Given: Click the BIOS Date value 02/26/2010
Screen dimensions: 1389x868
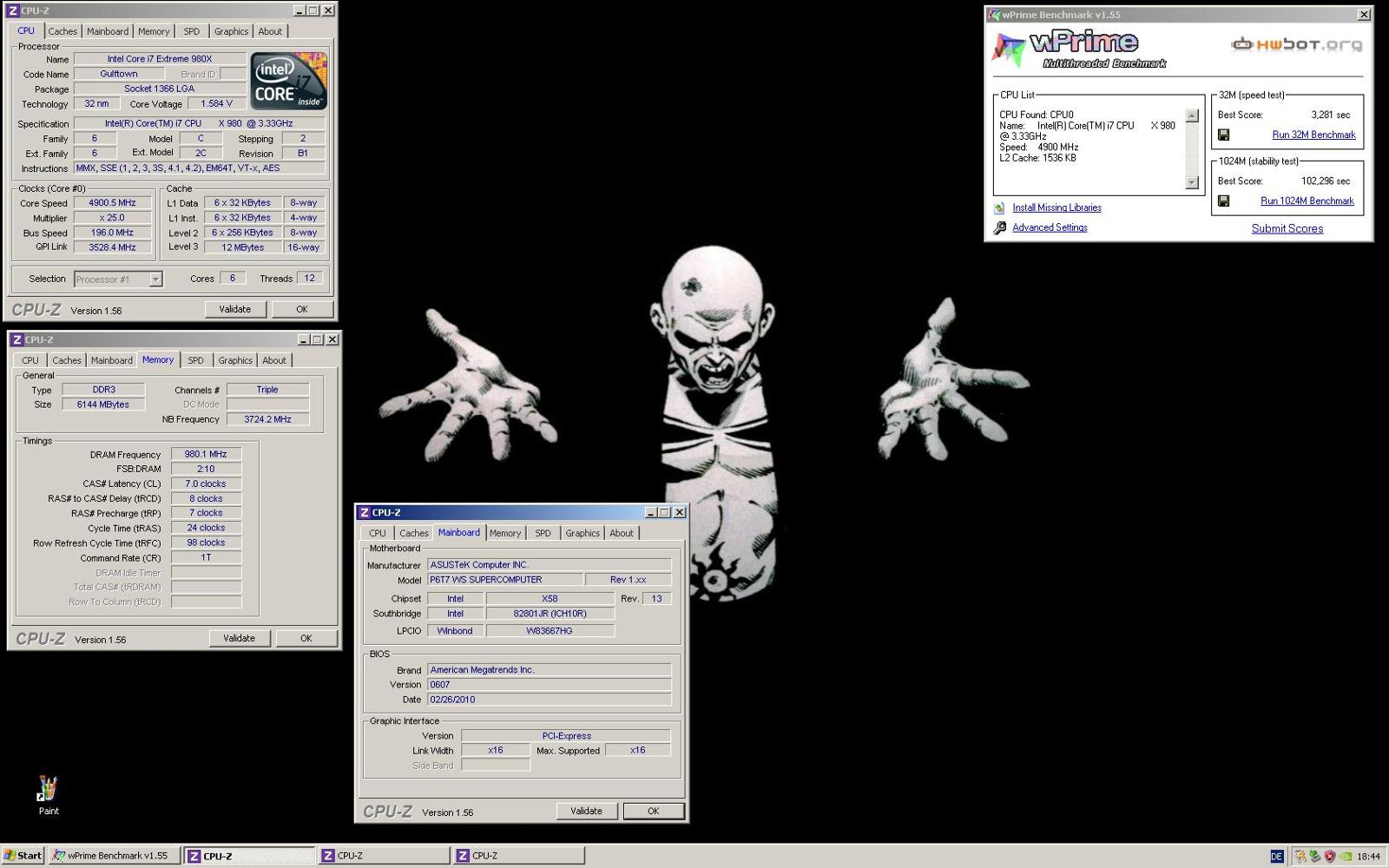Looking at the screenshot, I should pos(549,700).
